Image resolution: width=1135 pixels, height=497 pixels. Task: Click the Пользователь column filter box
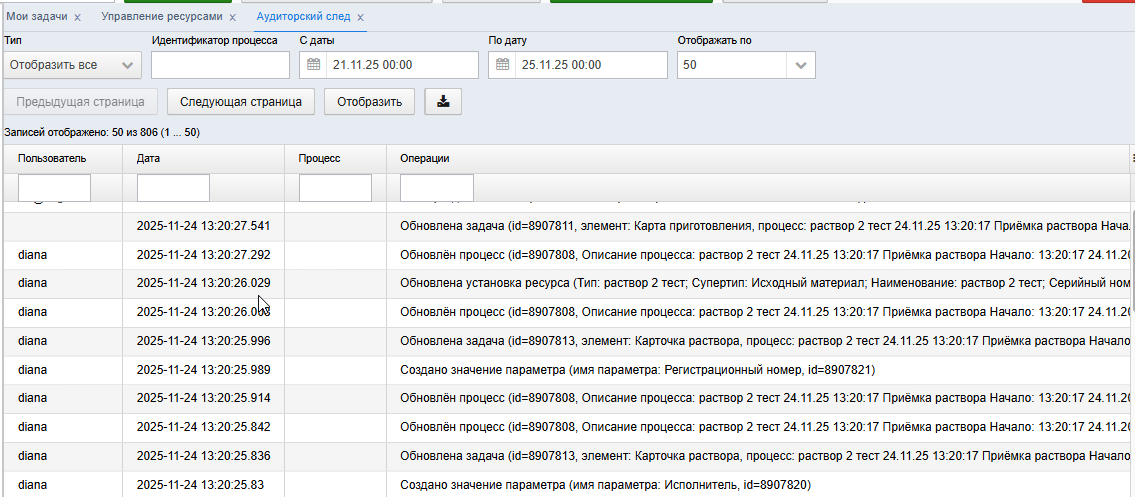pos(54,187)
